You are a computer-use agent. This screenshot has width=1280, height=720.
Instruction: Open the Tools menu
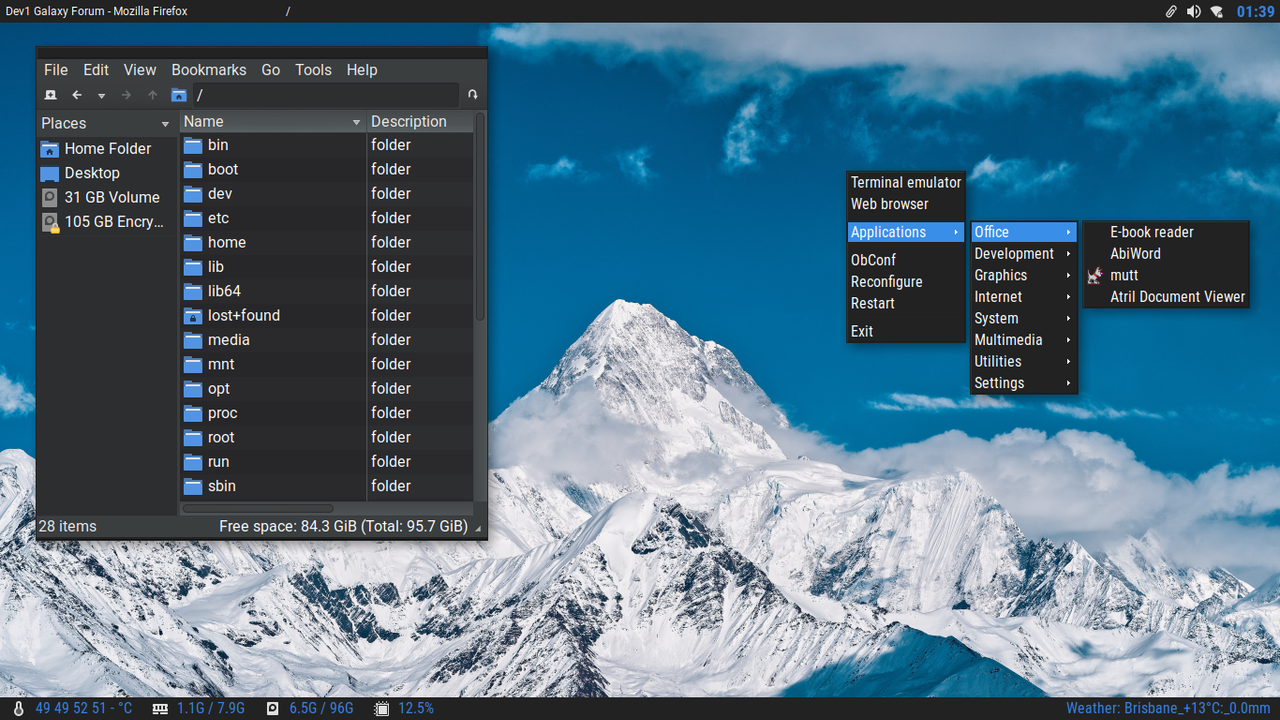pos(313,70)
